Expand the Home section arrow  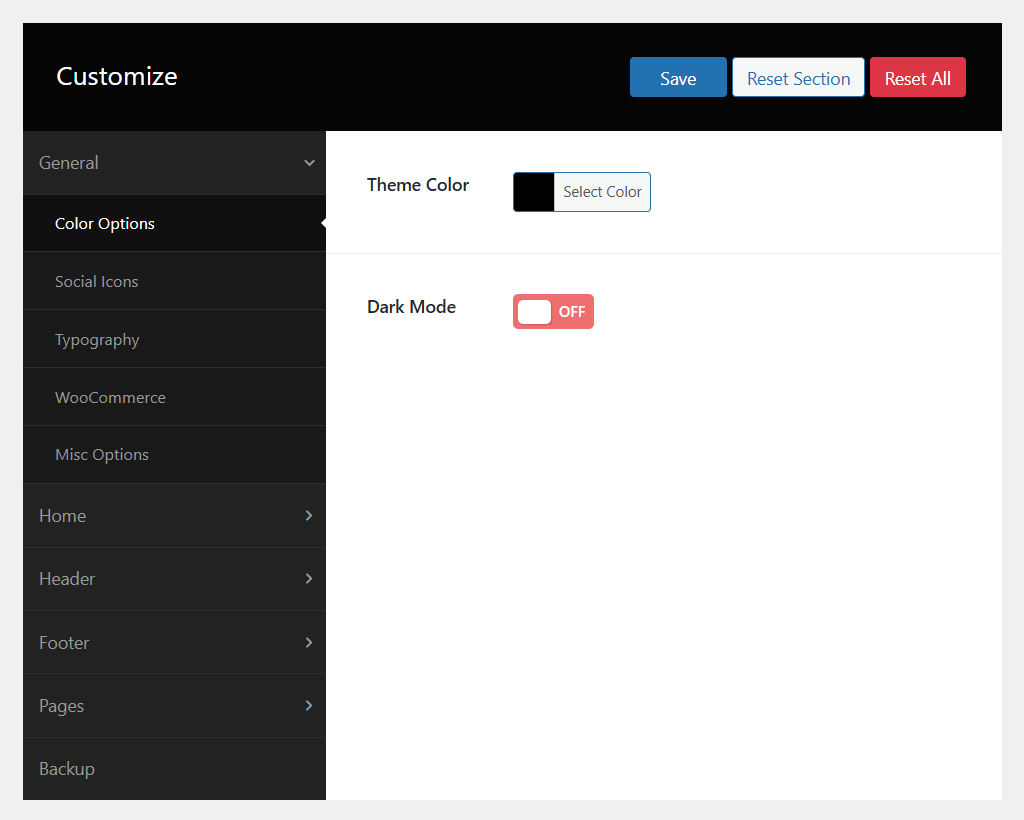[309, 515]
